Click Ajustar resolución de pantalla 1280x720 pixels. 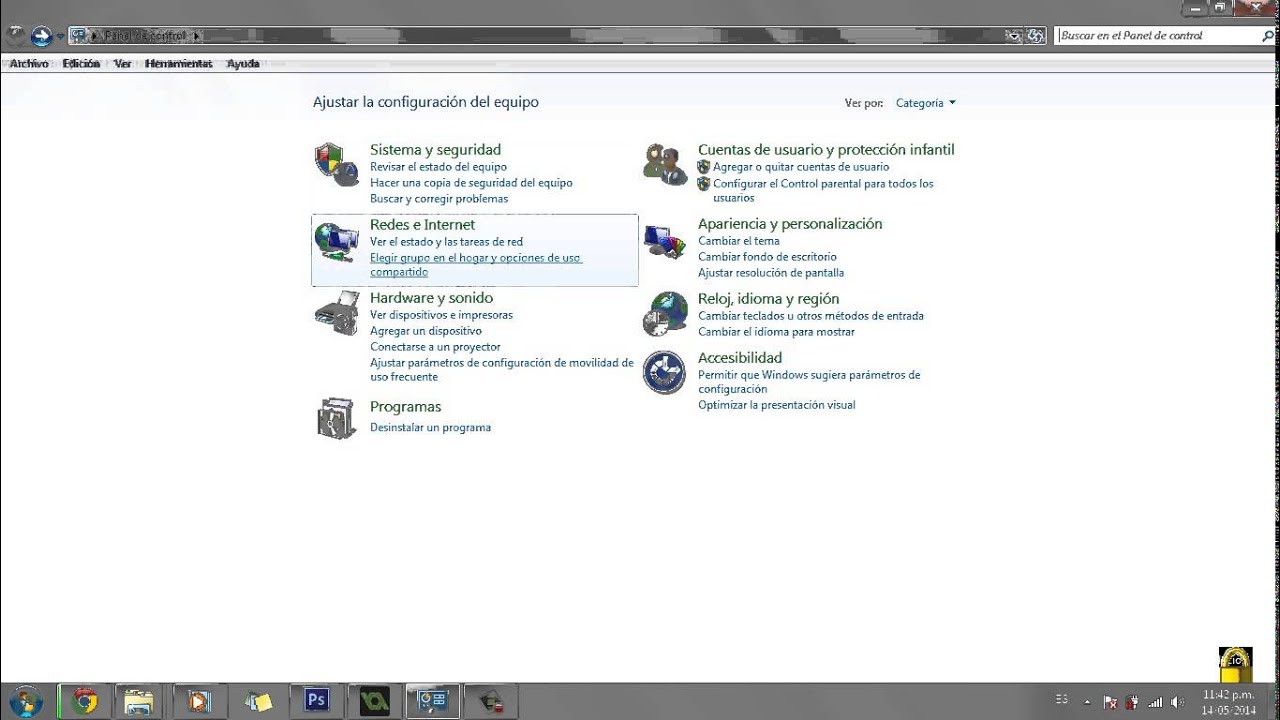[771, 273]
